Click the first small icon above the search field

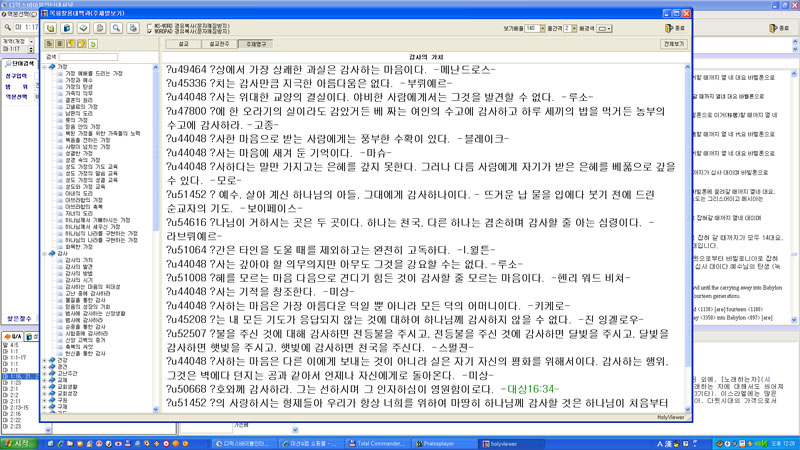click(x=50, y=45)
